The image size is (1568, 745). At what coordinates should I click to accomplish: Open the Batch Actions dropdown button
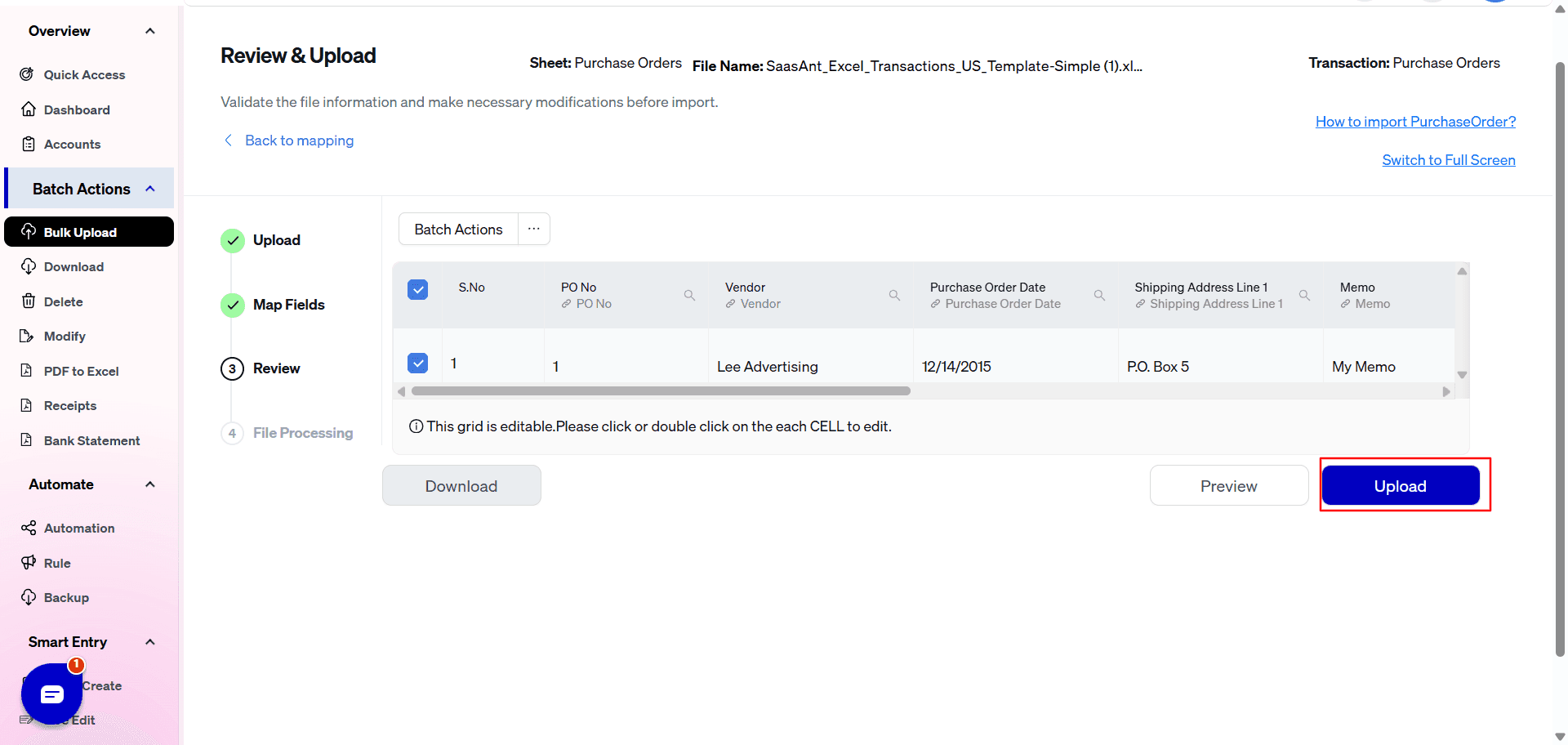point(458,229)
